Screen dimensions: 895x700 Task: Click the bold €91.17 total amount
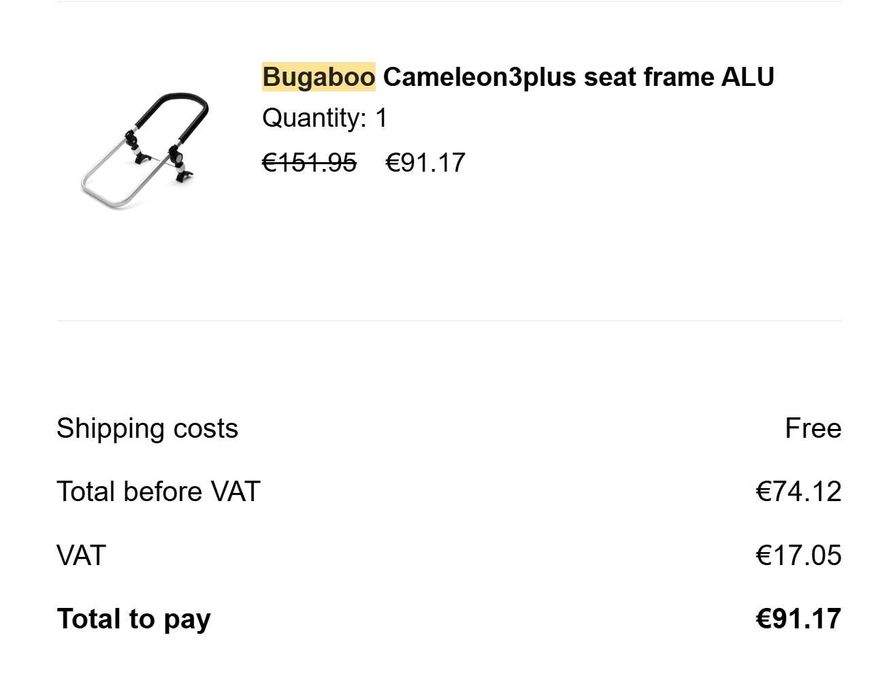[x=798, y=619]
